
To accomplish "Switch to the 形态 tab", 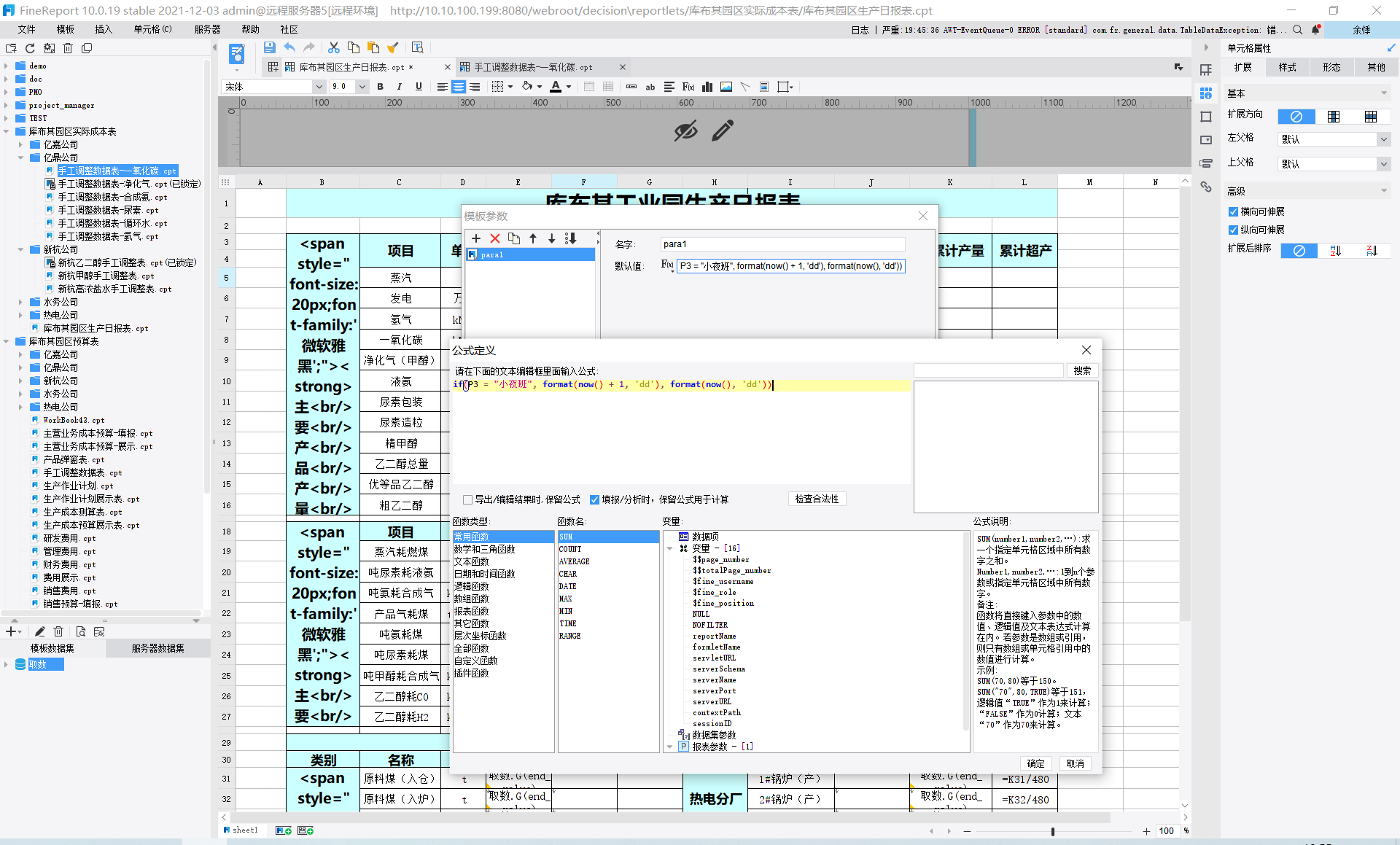I will [x=1331, y=67].
